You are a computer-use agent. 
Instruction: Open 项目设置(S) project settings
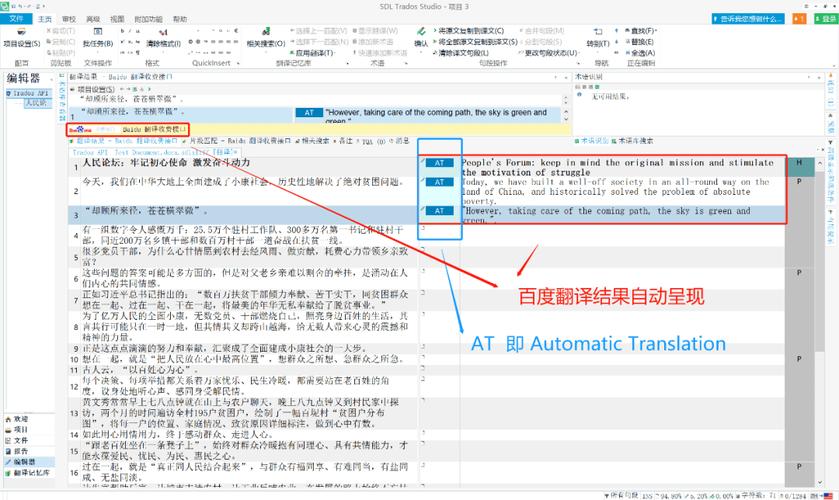(21, 39)
